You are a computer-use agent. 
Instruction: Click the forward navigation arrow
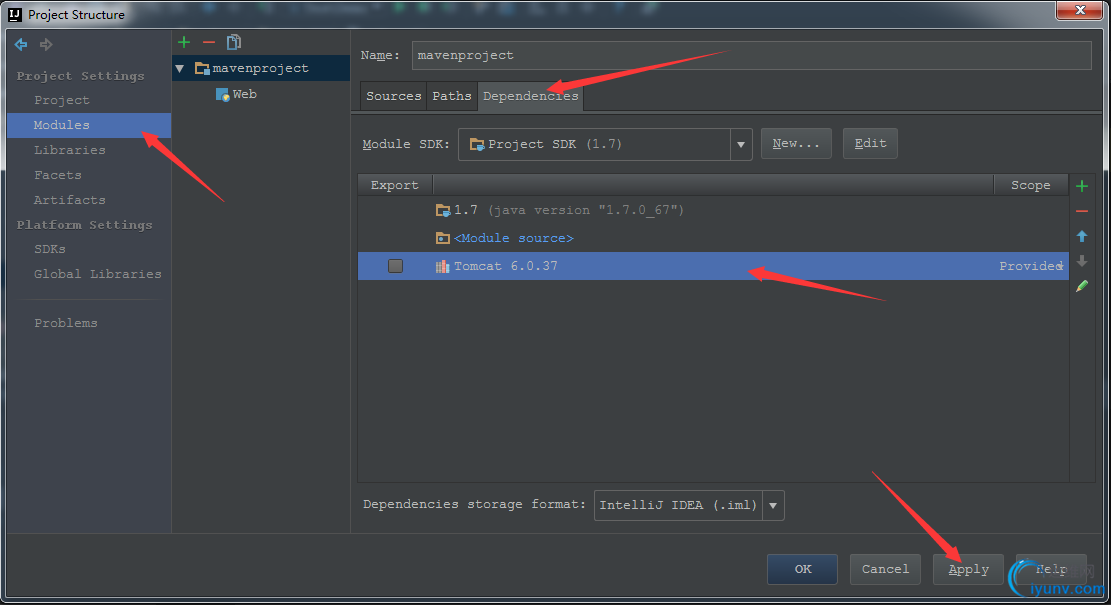(x=46, y=45)
